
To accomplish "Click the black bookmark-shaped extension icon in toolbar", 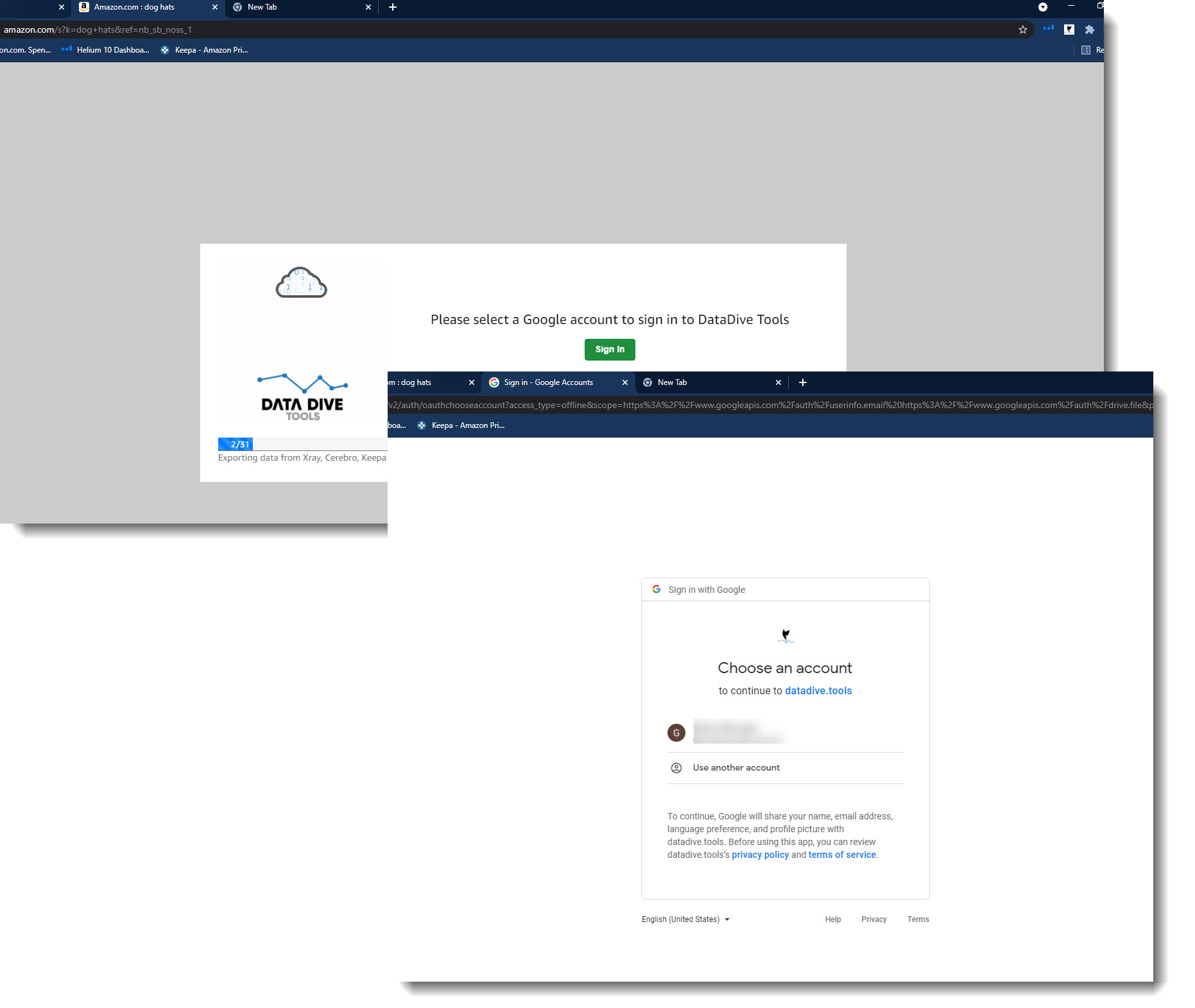I will coord(1069,30).
